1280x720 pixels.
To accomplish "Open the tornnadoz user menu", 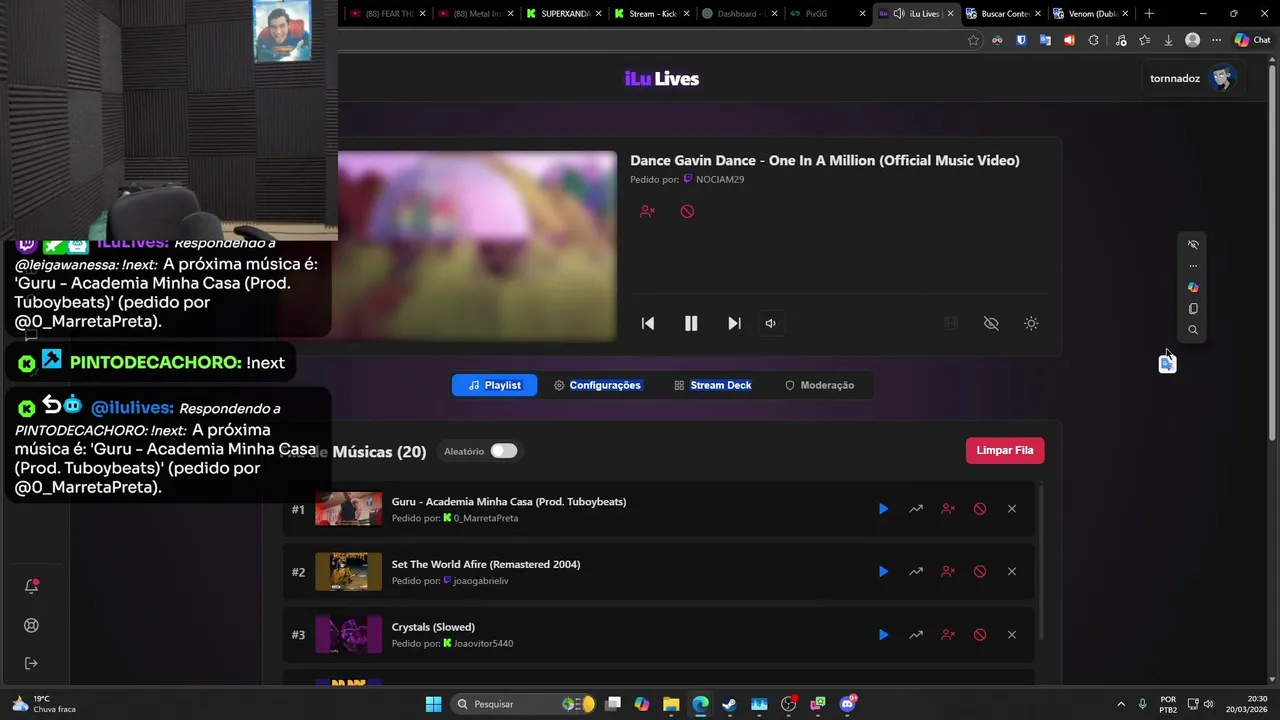I will 1193,78.
